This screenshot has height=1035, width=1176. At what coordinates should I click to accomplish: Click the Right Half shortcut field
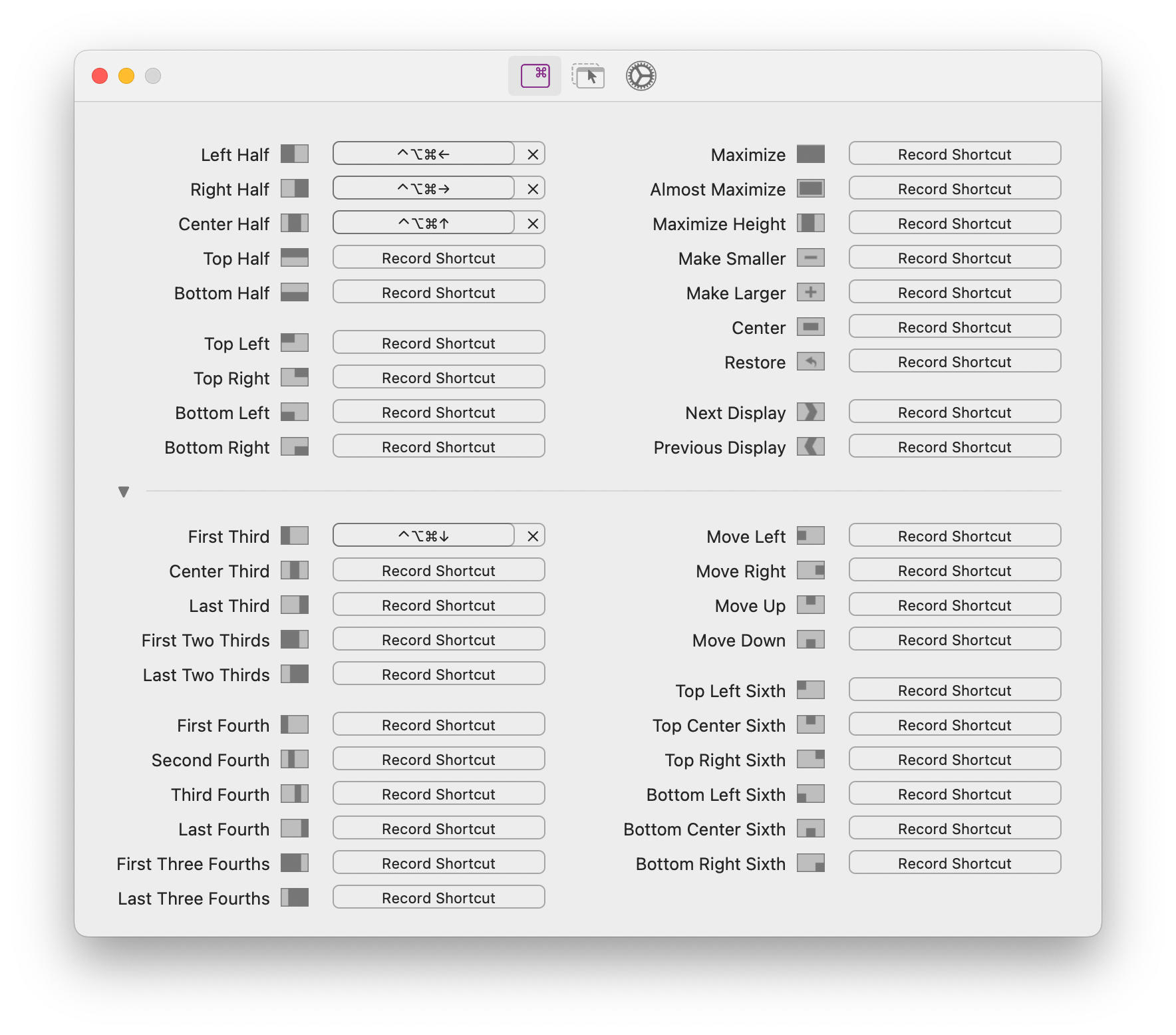[x=424, y=188]
